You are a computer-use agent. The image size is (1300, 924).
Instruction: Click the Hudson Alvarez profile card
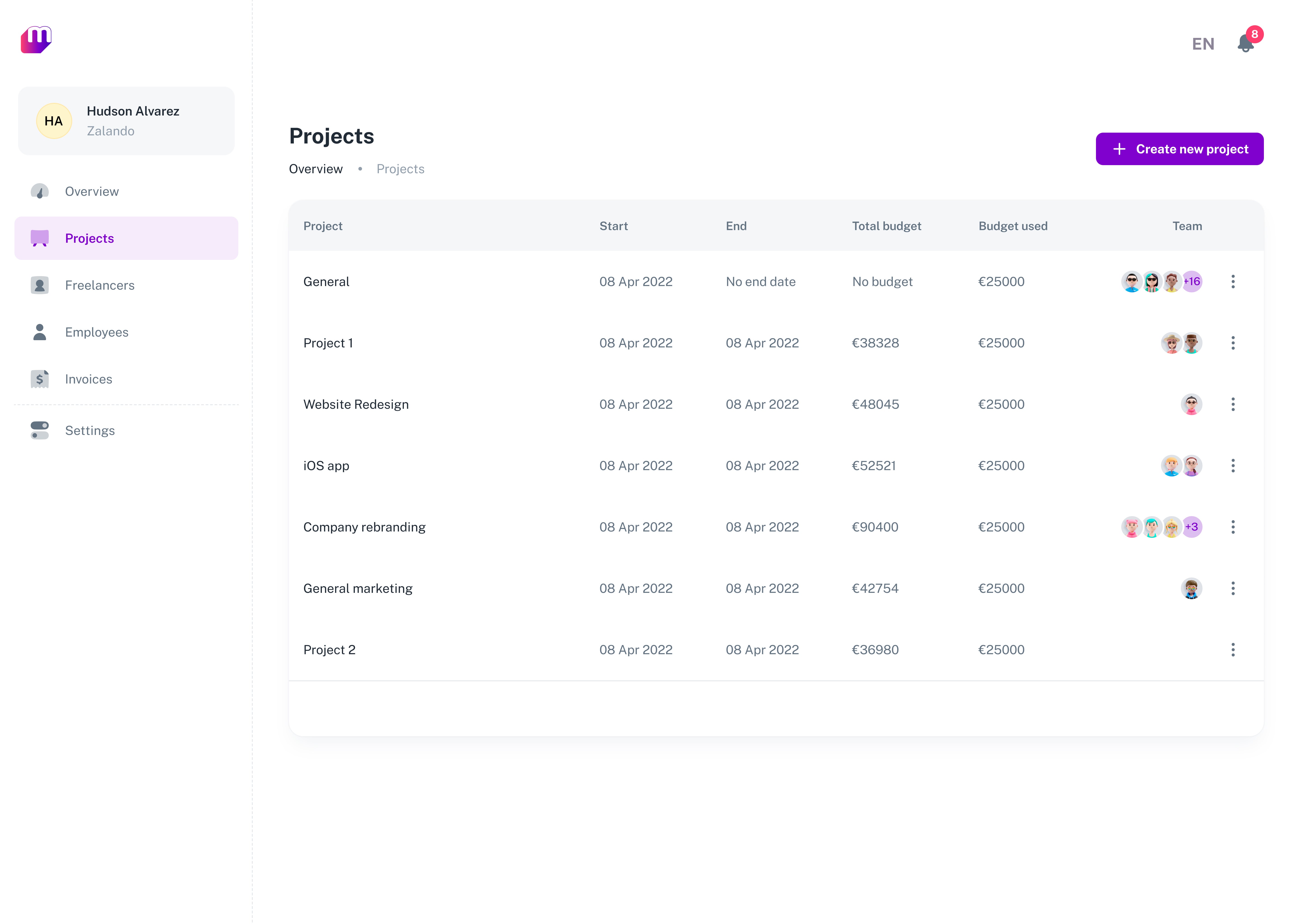click(x=126, y=121)
